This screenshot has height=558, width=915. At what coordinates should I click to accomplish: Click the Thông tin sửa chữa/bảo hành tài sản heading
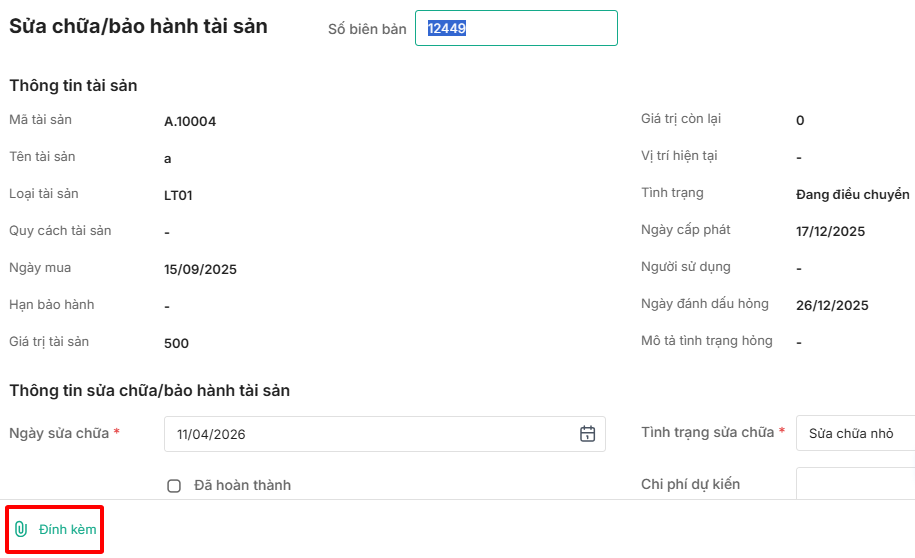(x=149, y=390)
